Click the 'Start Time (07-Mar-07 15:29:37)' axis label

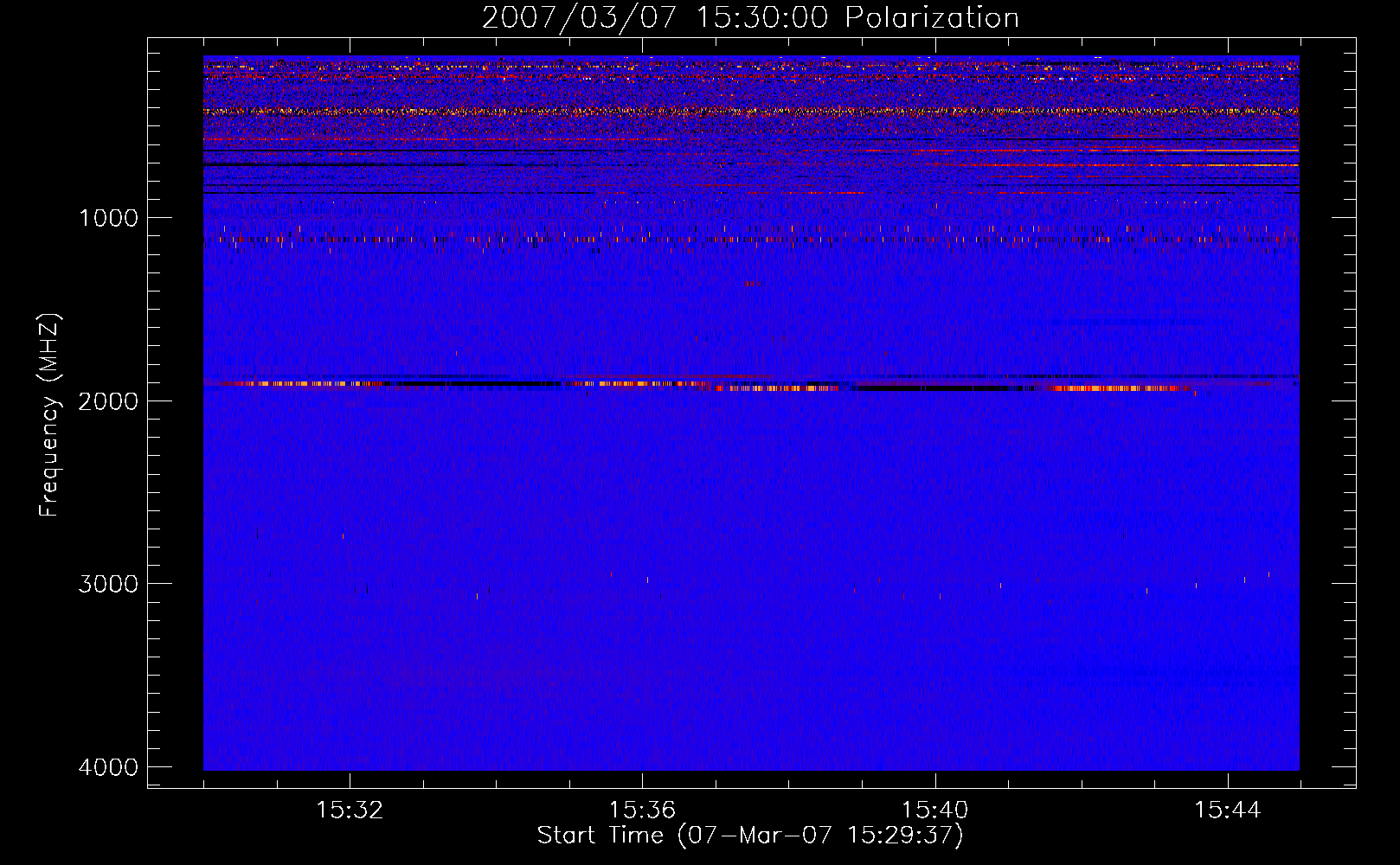click(750, 836)
